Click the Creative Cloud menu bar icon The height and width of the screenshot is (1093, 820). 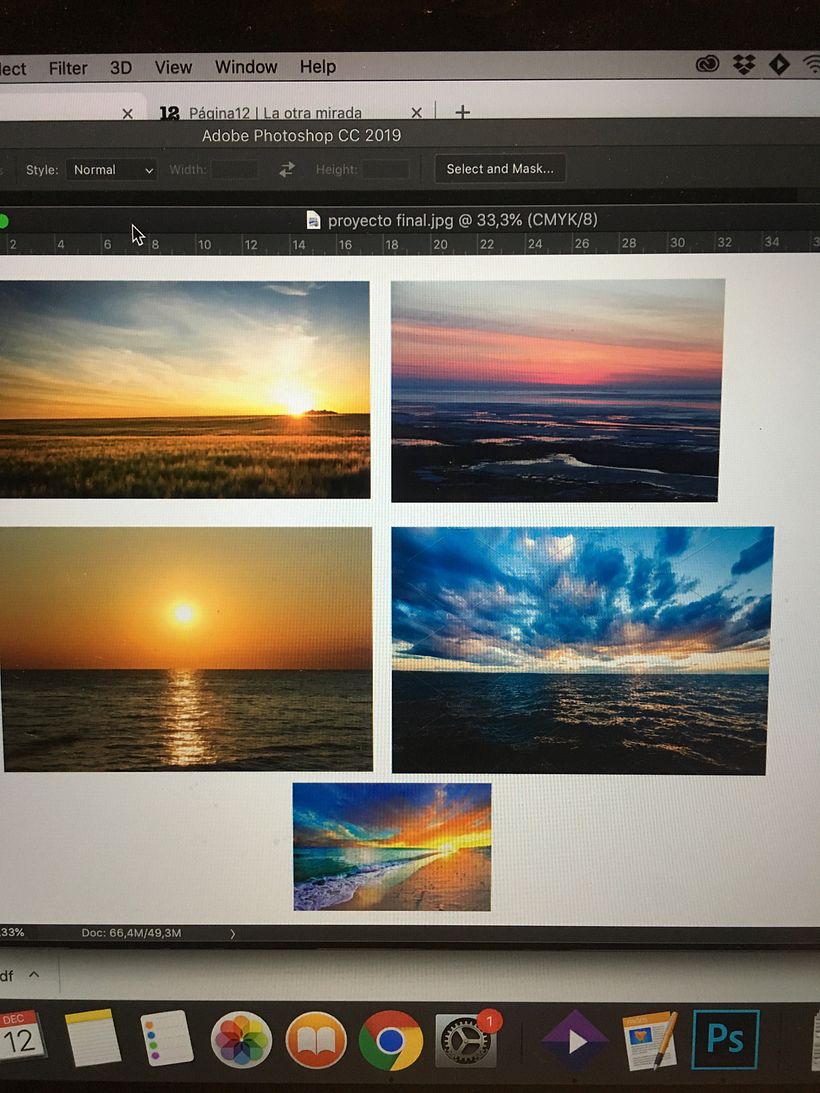point(707,65)
